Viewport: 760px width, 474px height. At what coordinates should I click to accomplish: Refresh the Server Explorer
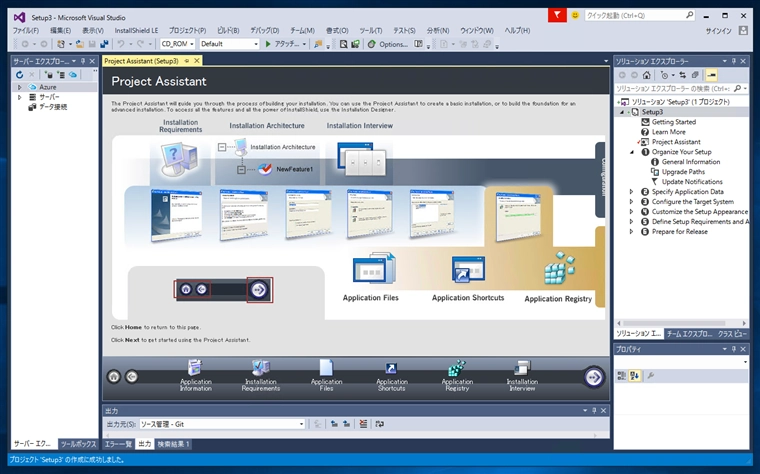[19, 75]
